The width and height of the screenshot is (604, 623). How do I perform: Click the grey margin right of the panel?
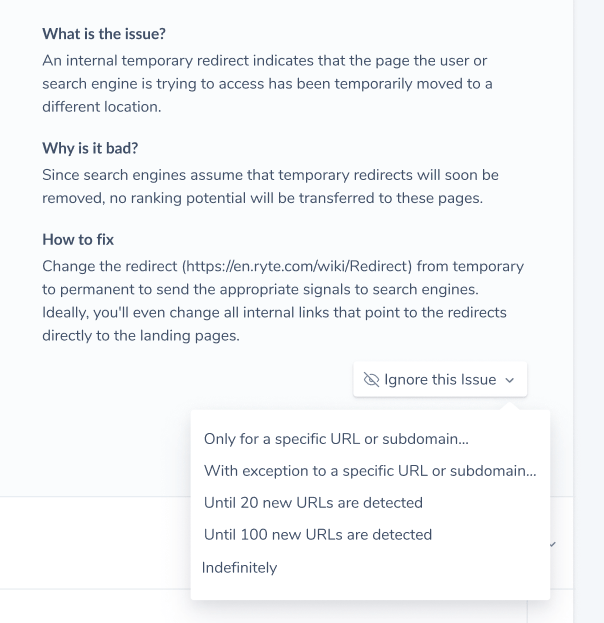[589, 312]
